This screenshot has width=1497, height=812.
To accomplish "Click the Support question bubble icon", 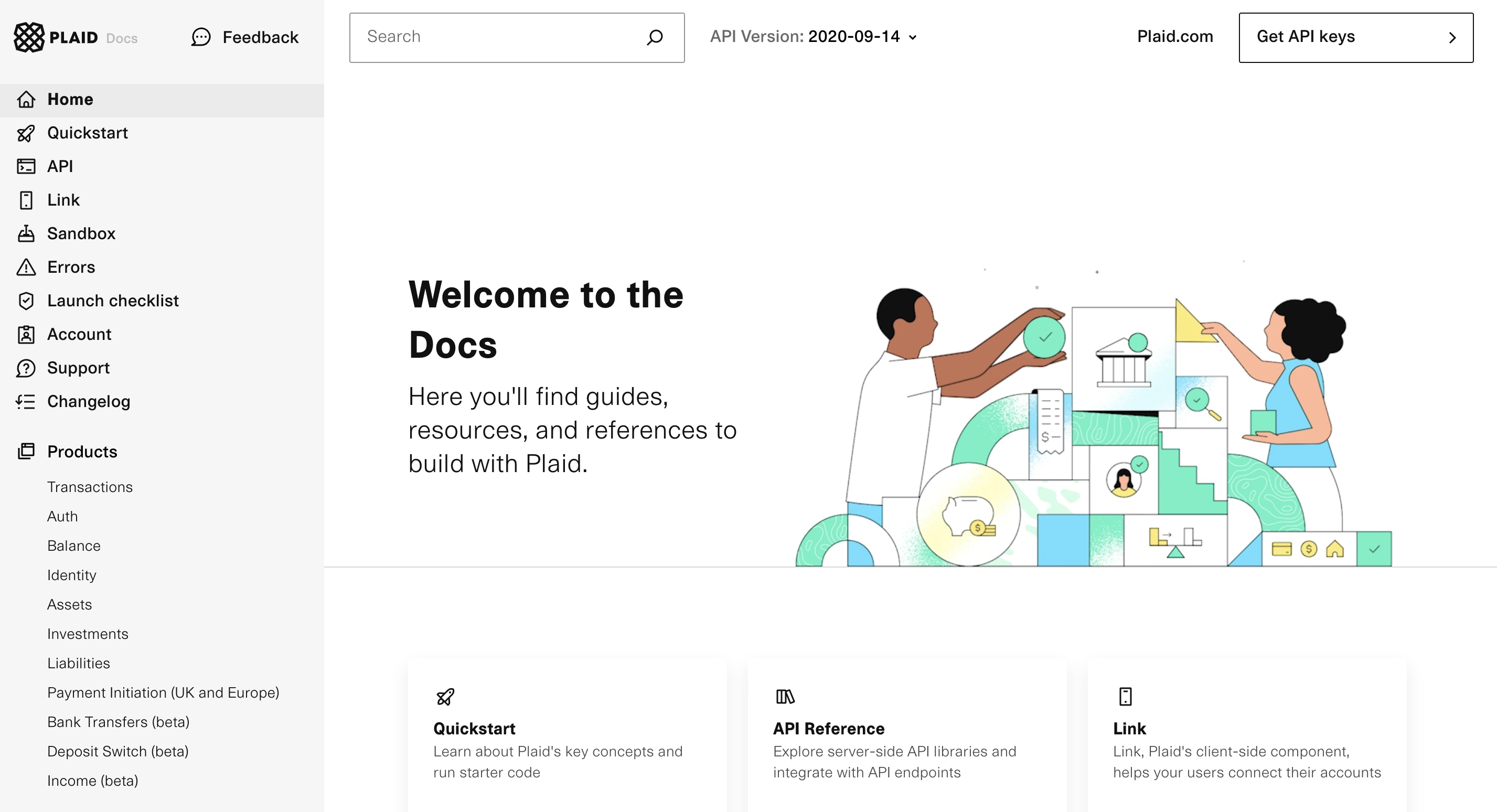I will [x=26, y=368].
